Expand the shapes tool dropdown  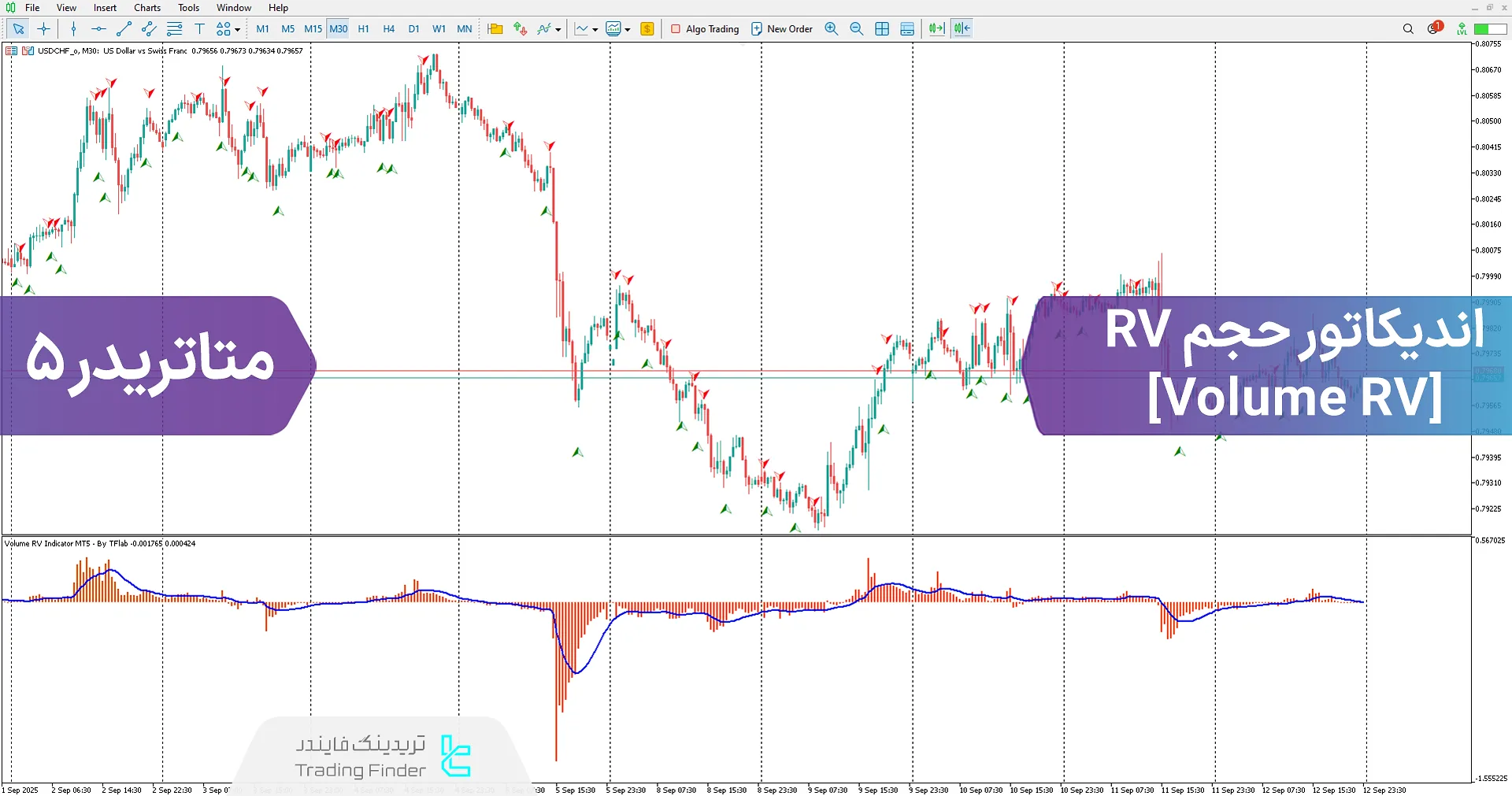236,28
